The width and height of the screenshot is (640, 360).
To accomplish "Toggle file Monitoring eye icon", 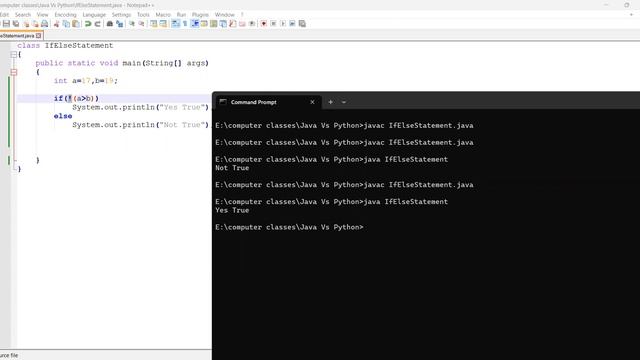I will [252, 24].
